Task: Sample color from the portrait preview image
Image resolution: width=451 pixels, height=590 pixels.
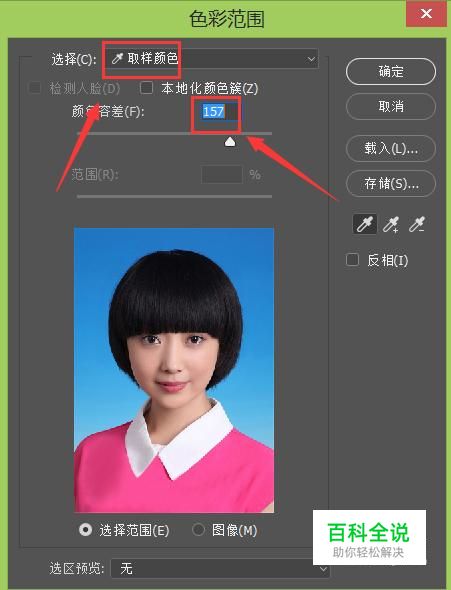Action: tap(174, 370)
